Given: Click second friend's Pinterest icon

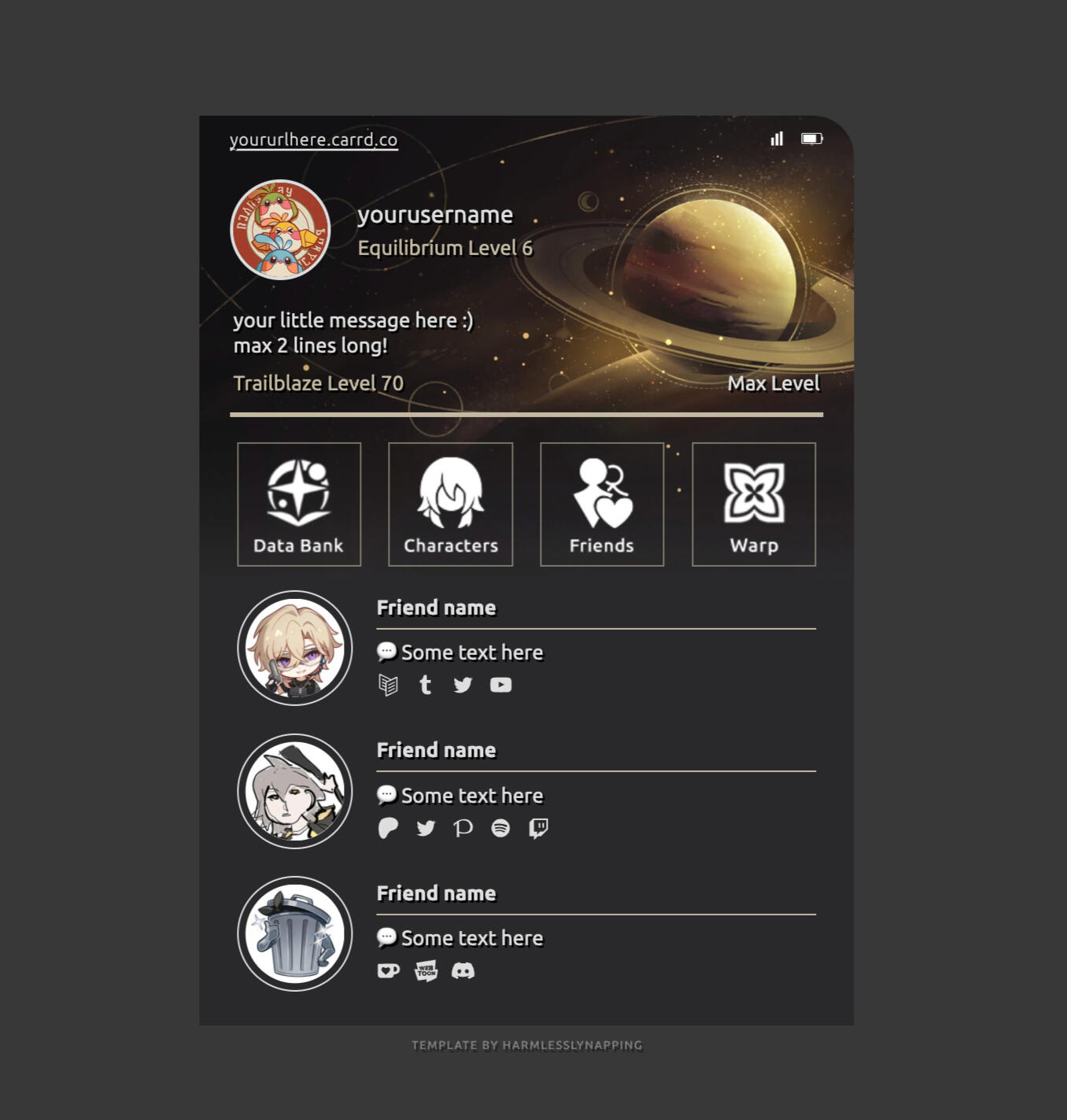Looking at the screenshot, I should point(463,828).
